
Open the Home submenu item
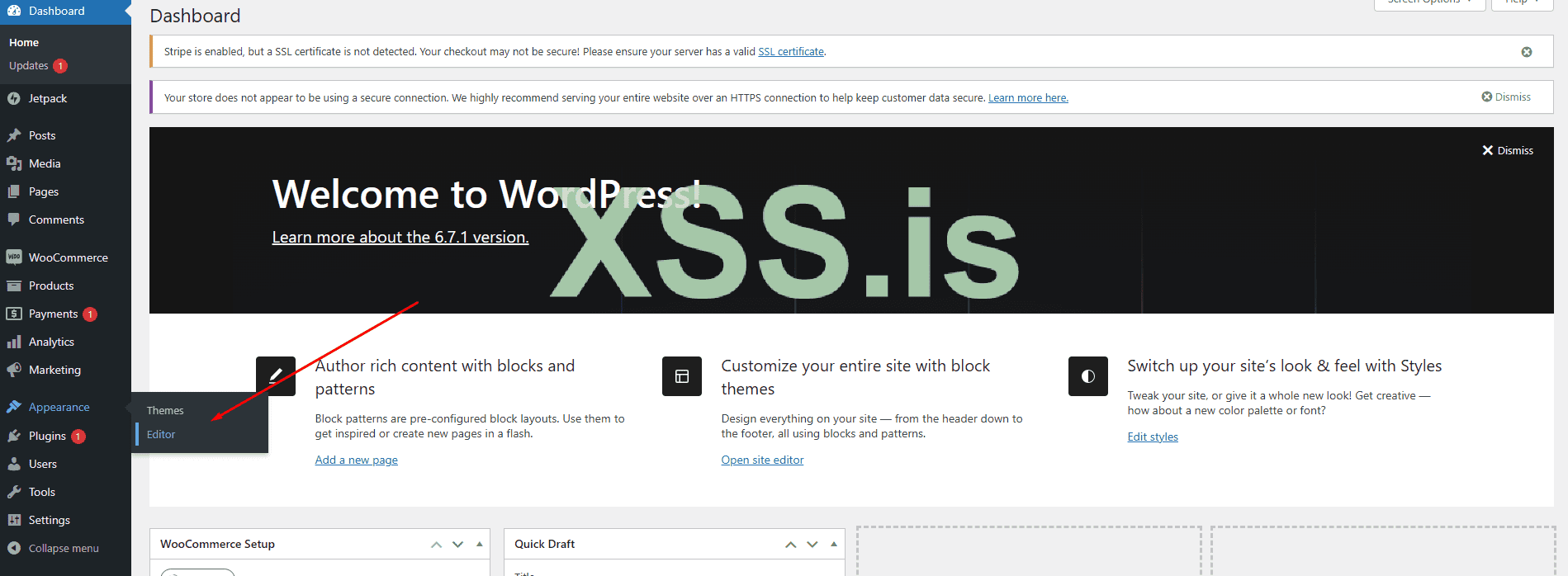point(24,42)
